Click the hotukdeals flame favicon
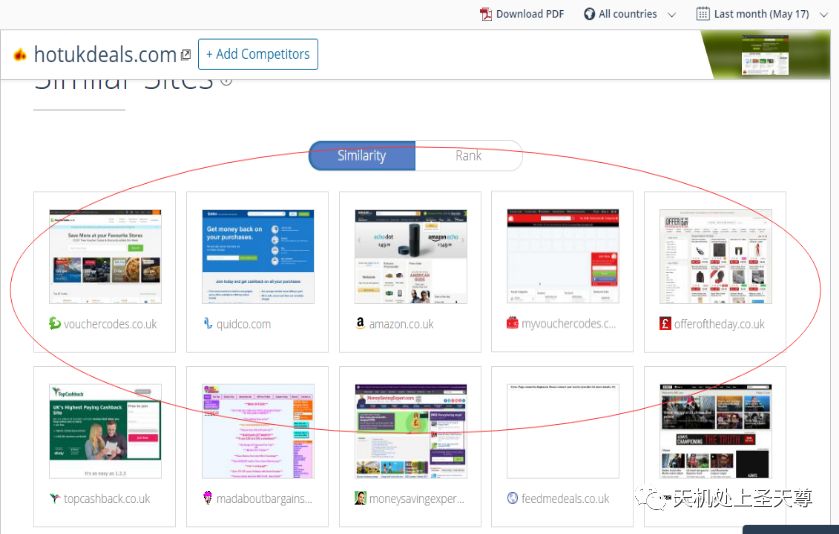This screenshot has height=534, width=839. pos(20,54)
